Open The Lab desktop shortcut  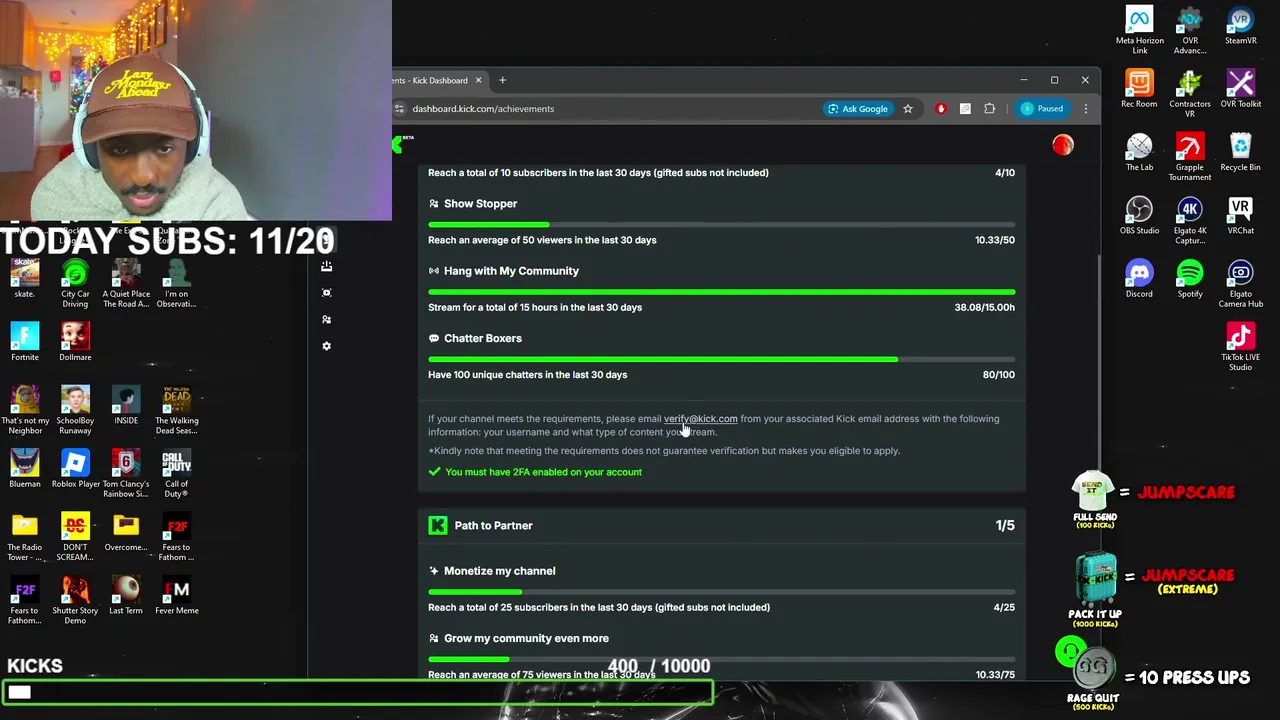pyautogui.click(x=1139, y=152)
